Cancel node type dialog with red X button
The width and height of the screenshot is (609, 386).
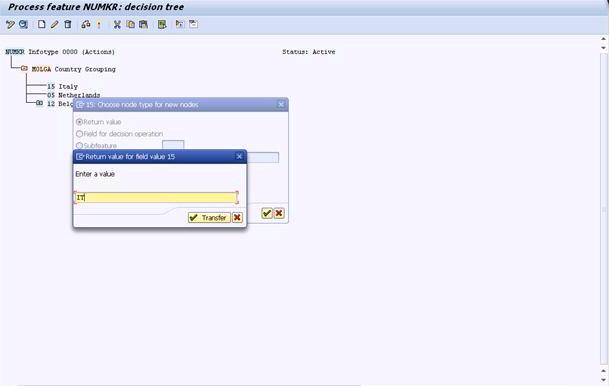279,213
